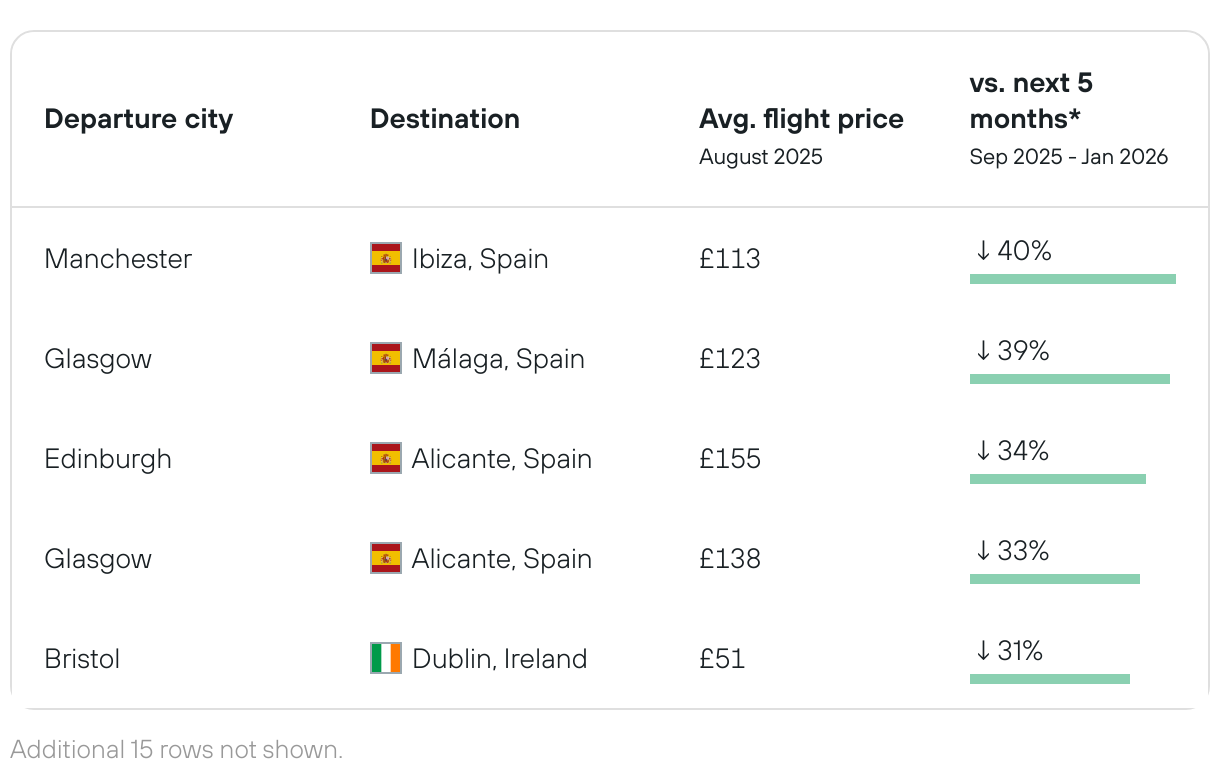Click the Ireland flag beside Dublin
1220x776 pixels.
[x=386, y=659]
